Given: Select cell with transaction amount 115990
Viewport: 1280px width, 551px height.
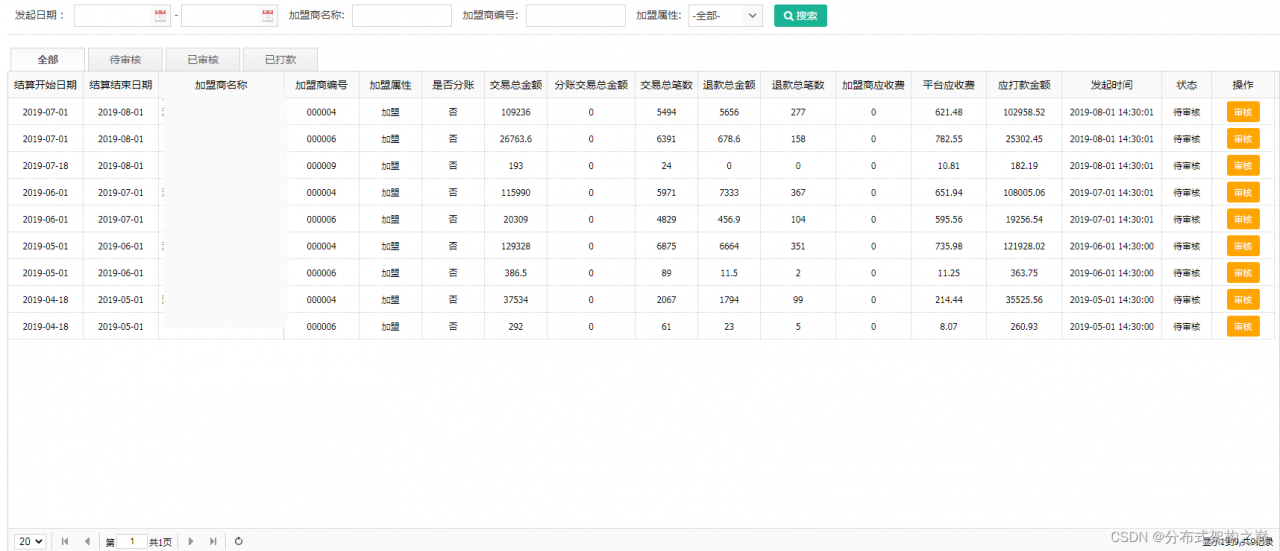Looking at the screenshot, I should 516,192.
